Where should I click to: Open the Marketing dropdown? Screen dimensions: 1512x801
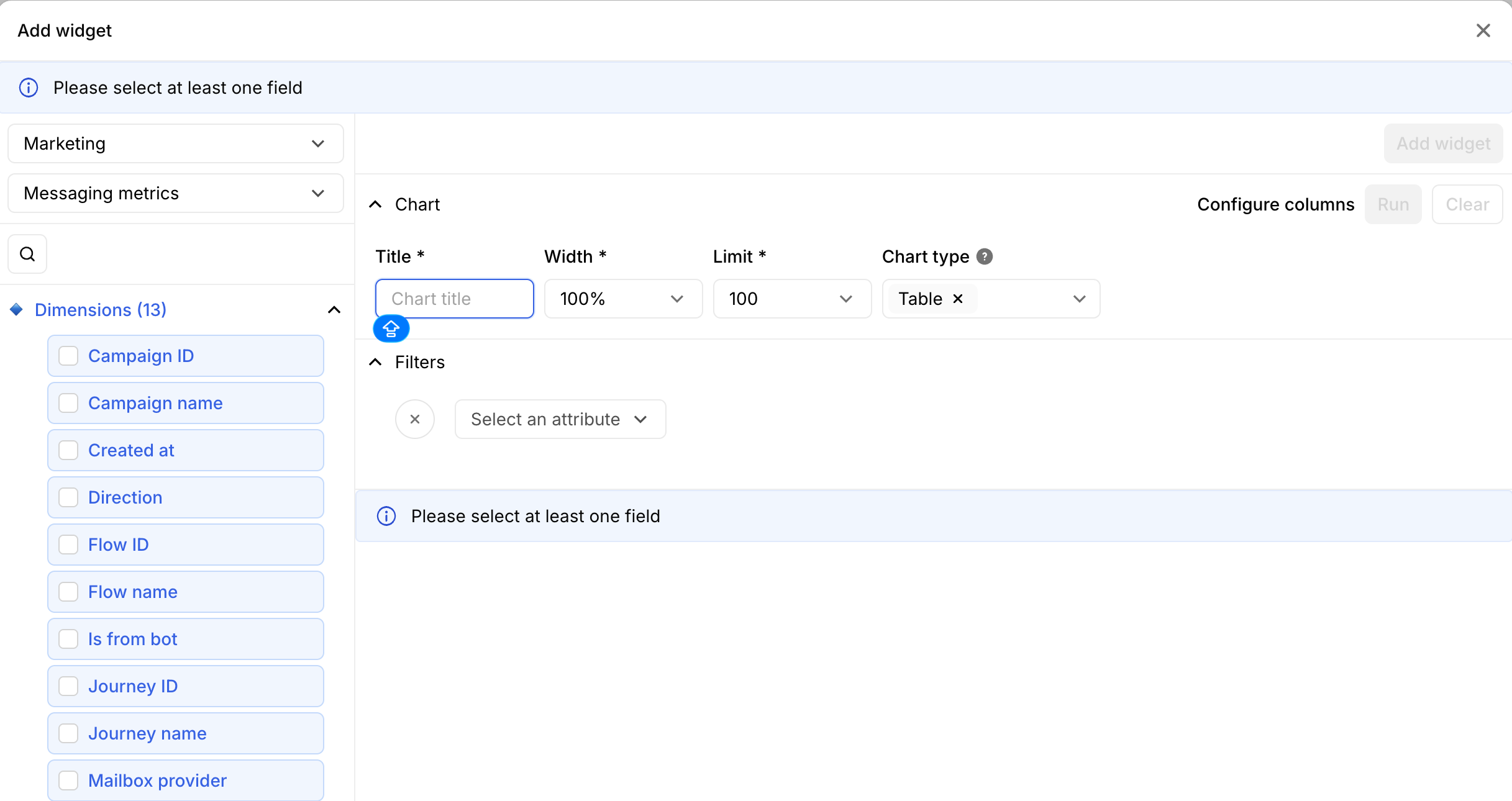coord(175,143)
